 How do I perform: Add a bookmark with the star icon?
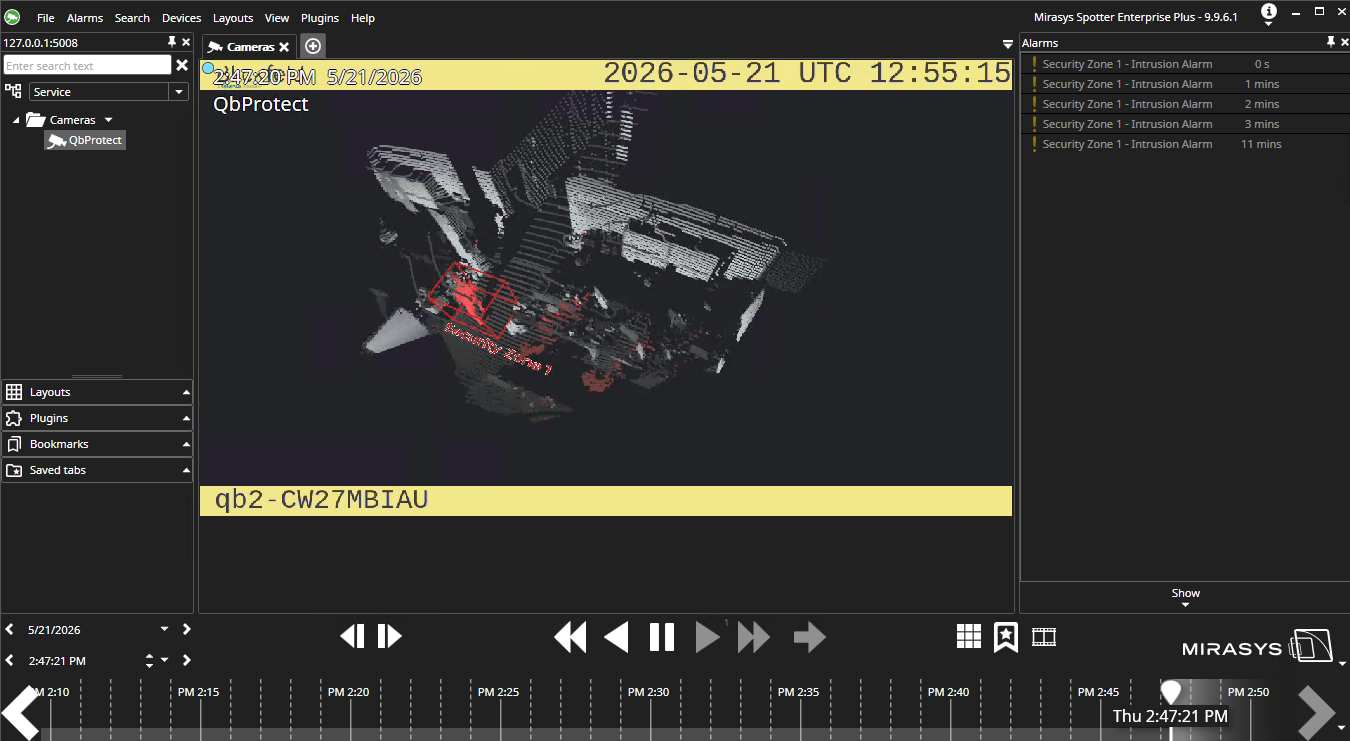click(x=1006, y=637)
